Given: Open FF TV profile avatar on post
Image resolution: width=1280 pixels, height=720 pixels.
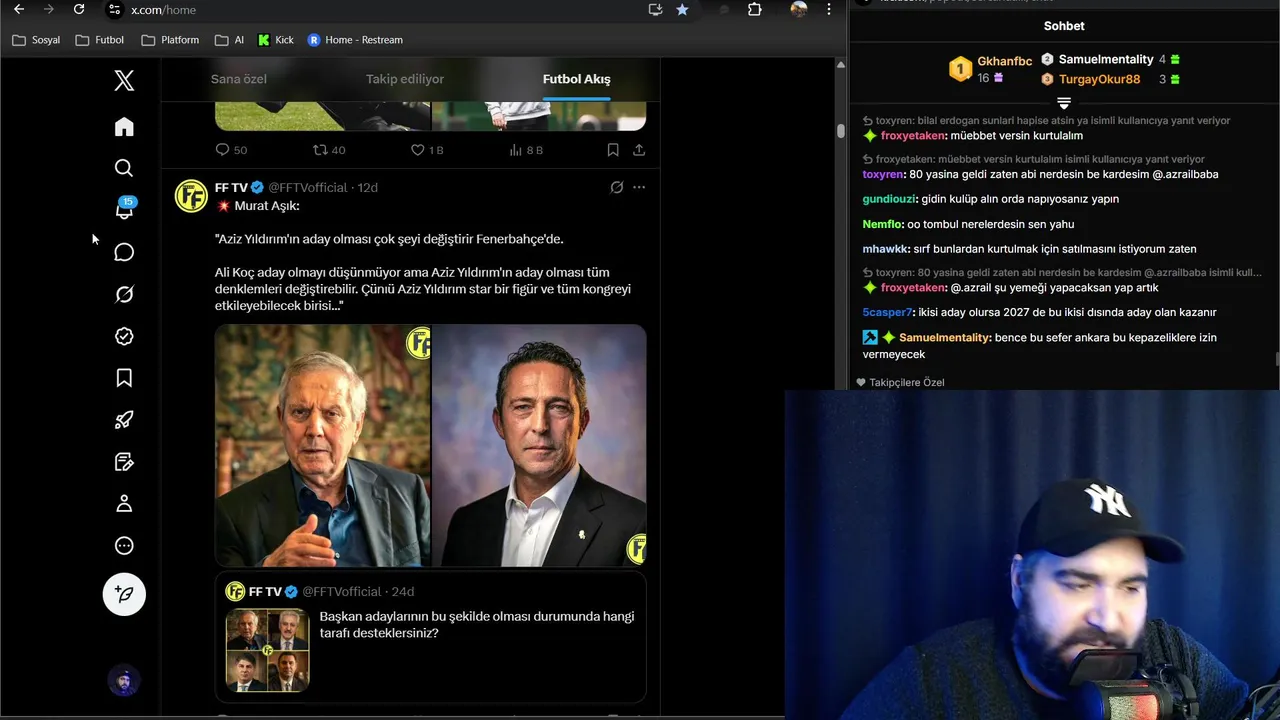Looking at the screenshot, I should [x=191, y=196].
